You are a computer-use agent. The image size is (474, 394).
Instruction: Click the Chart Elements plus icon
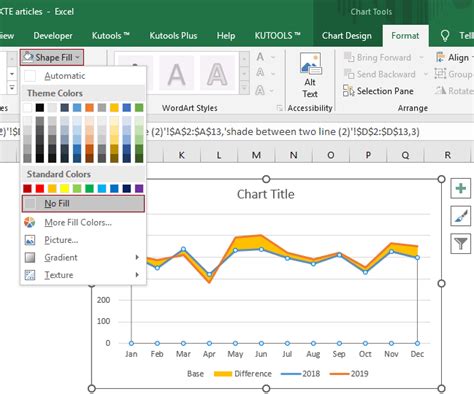click(461, 188)
